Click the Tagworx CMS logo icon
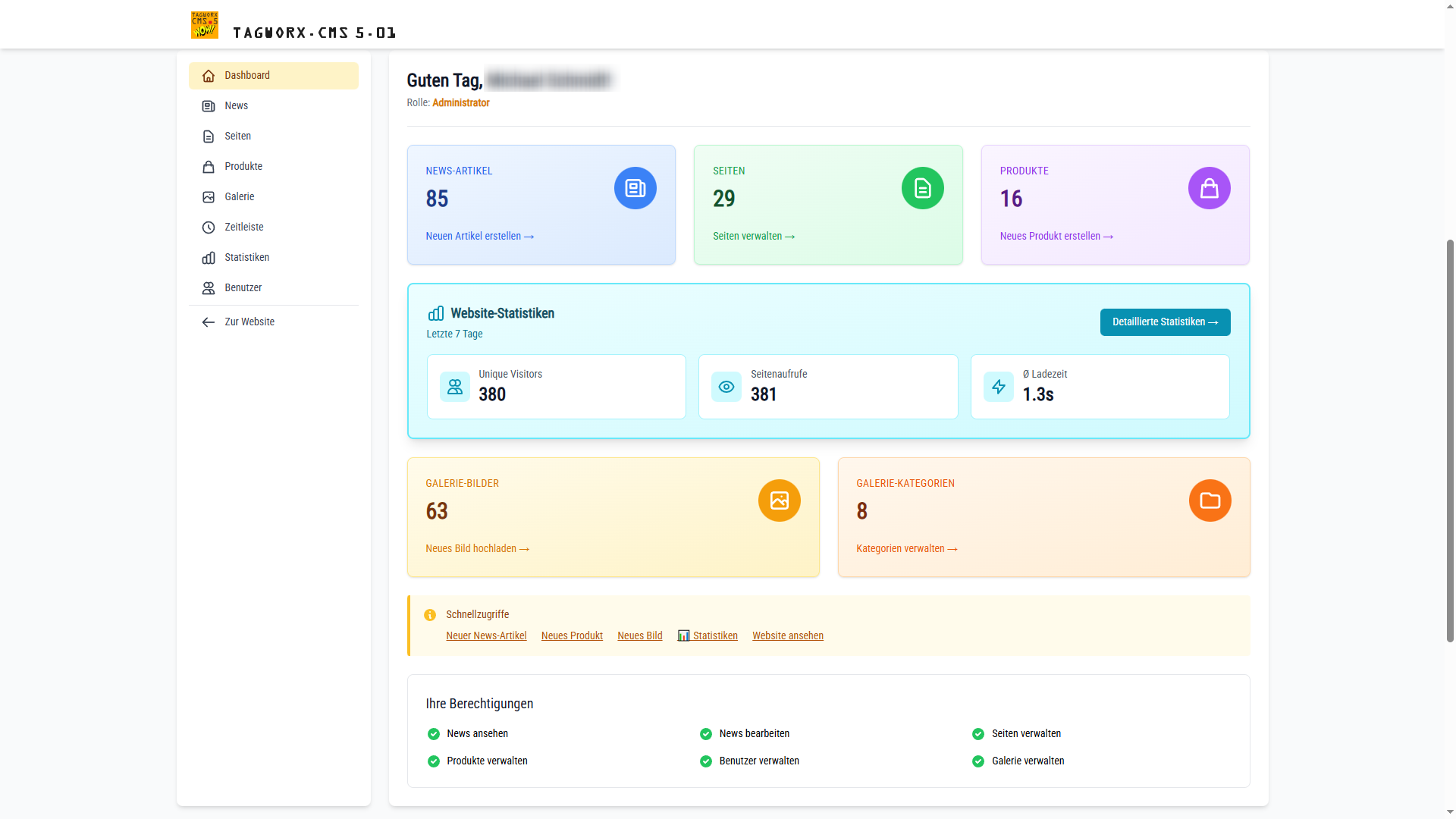1456x819 pixels. (204, 25)
